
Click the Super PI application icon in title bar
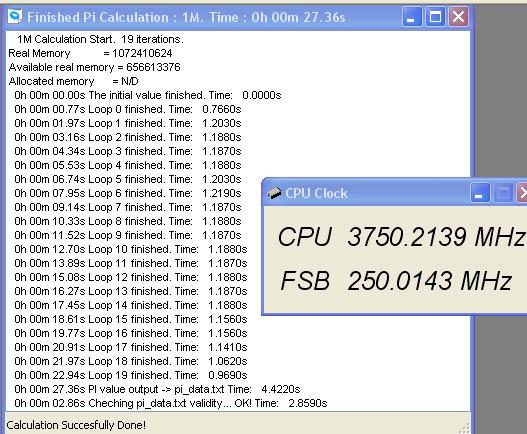coord(15,16)
